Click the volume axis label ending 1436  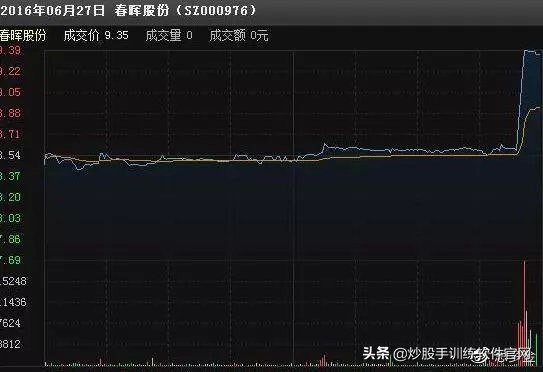pos(13,302)
